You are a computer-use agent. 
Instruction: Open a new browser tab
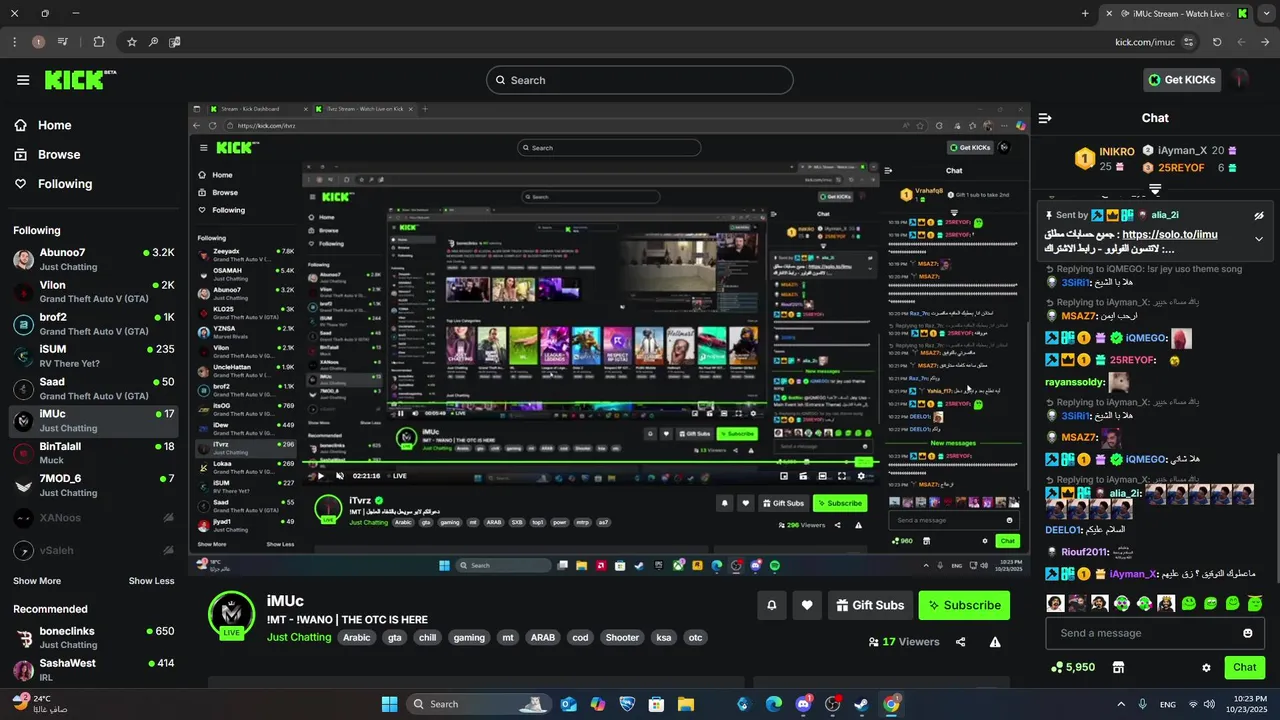click(x=1085, y=13)
